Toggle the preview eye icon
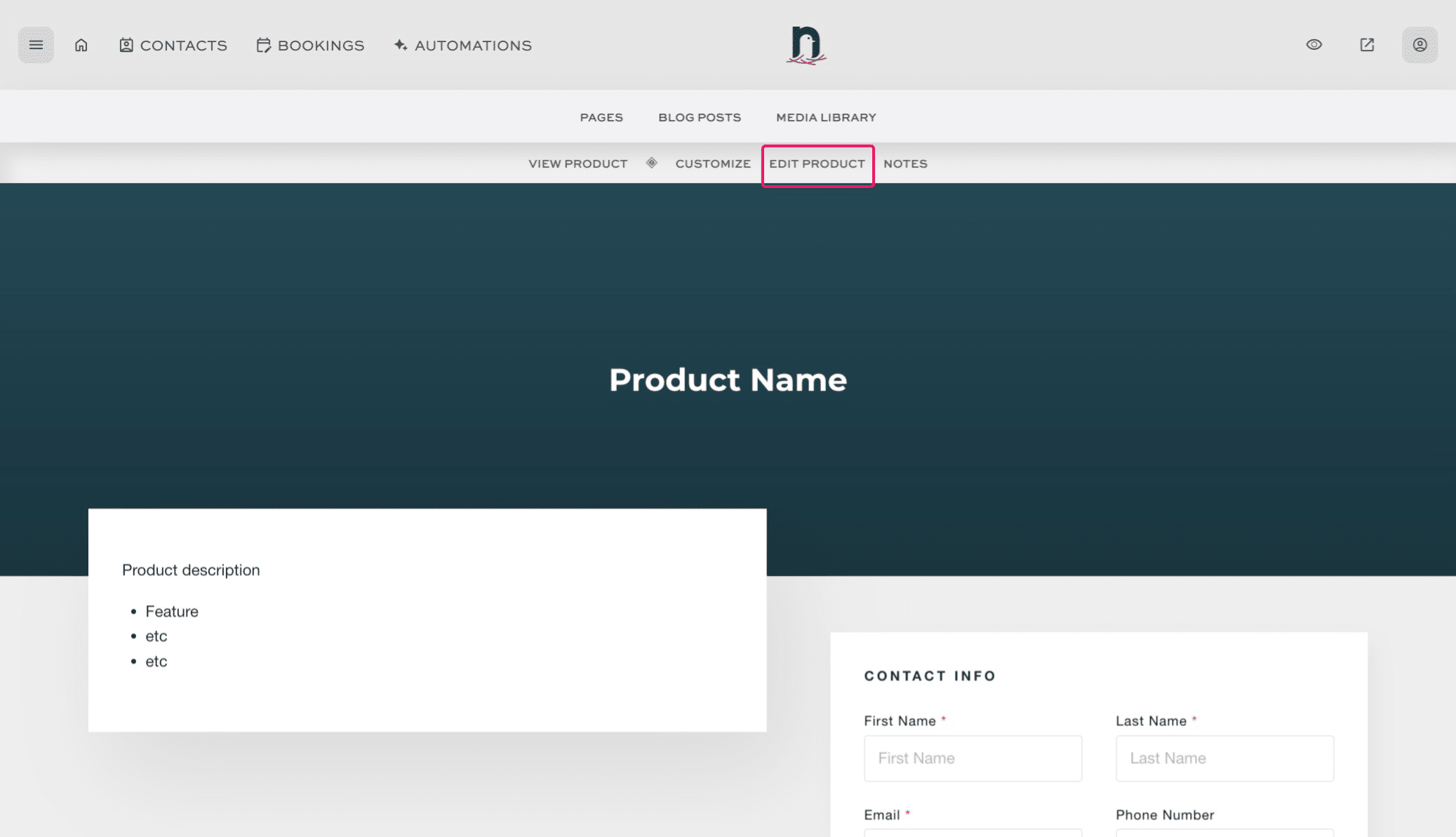Viewport: 1456px width, 837px height. point(1314,44)
